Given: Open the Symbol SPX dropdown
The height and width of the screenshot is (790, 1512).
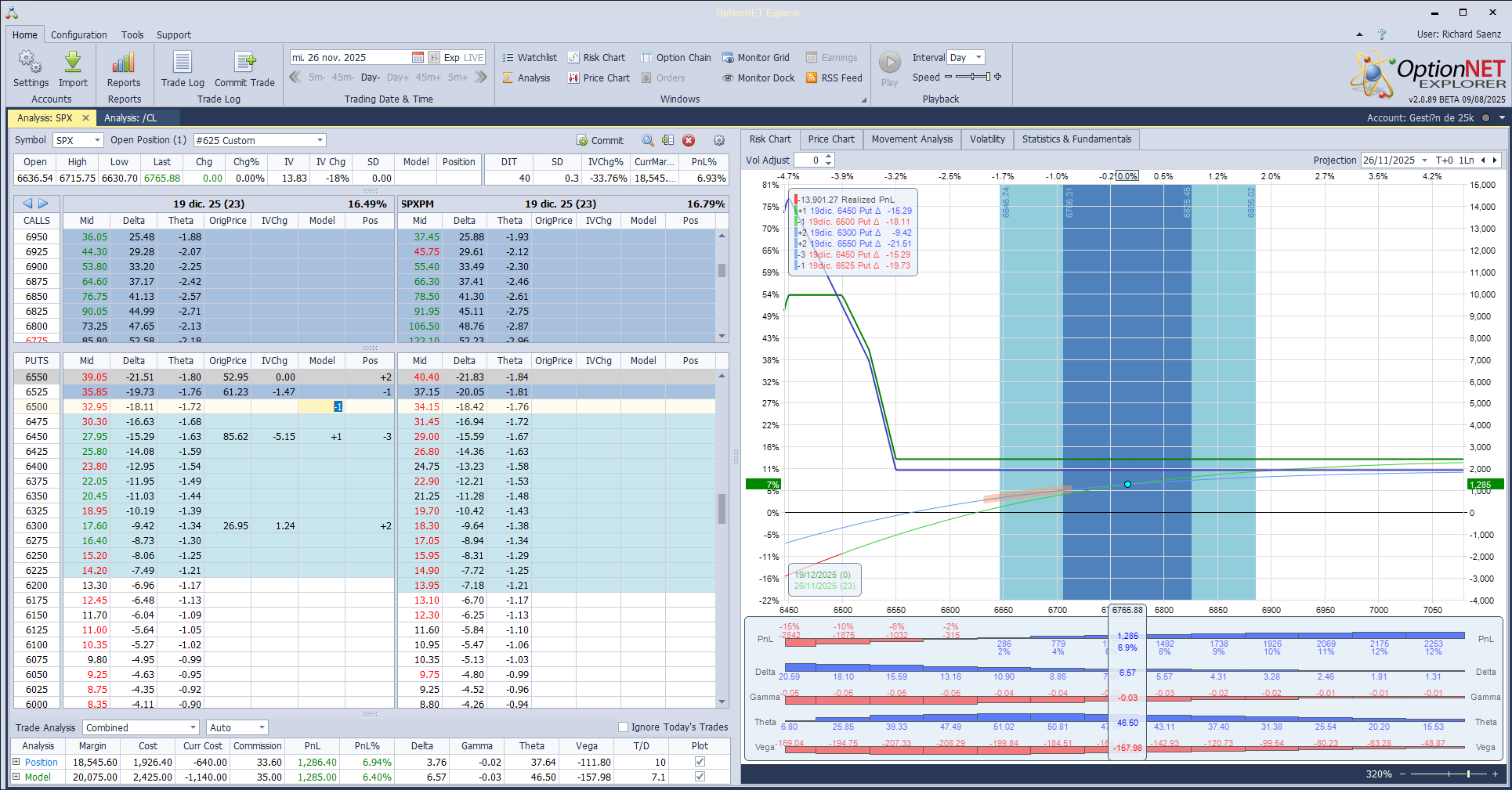Looking at the screenshot, I should coord(98,140).
